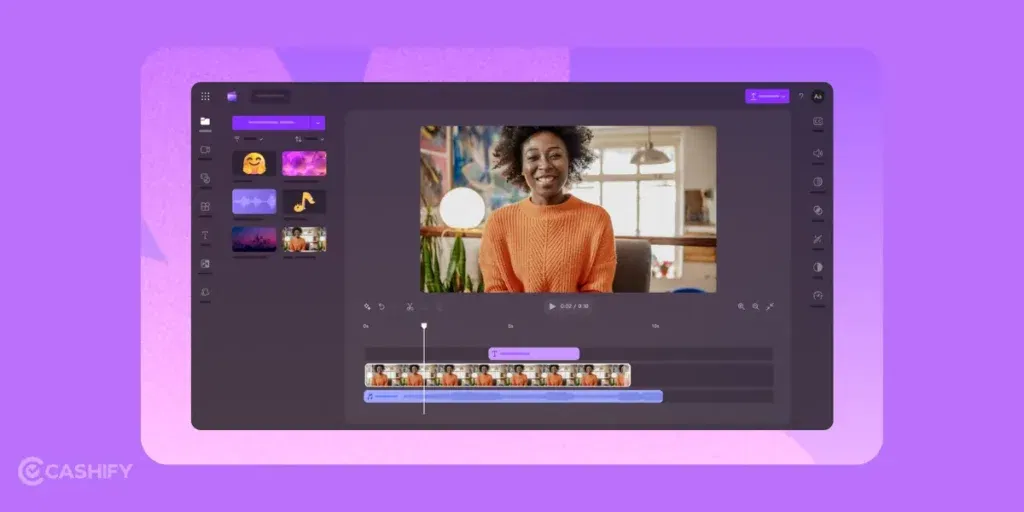Screen dimensions: 1024x512
Task: Select the video clip on timeline
Action: [498, 376]
